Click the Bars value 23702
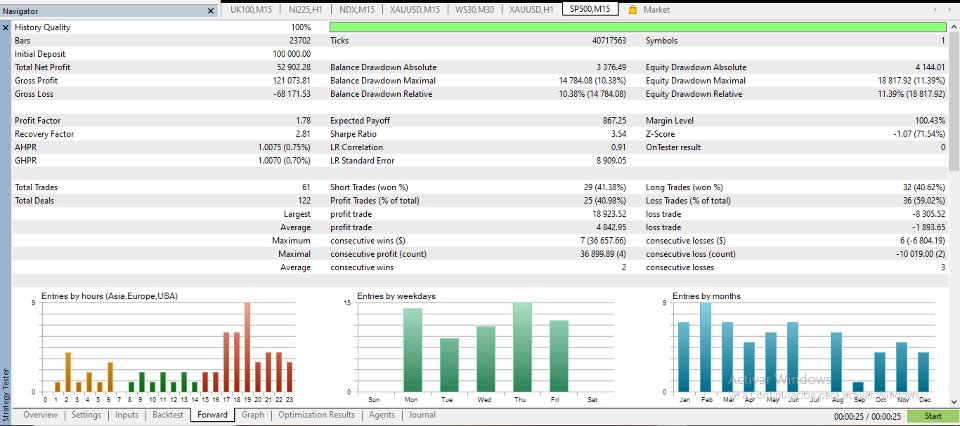 (x=300, y=41)
